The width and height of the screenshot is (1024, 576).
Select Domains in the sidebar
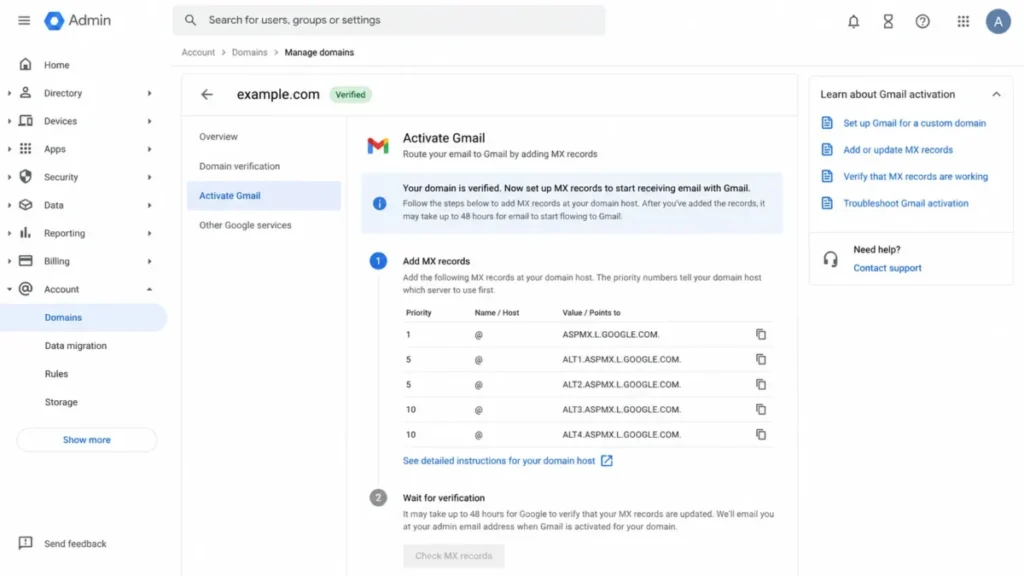84,317
